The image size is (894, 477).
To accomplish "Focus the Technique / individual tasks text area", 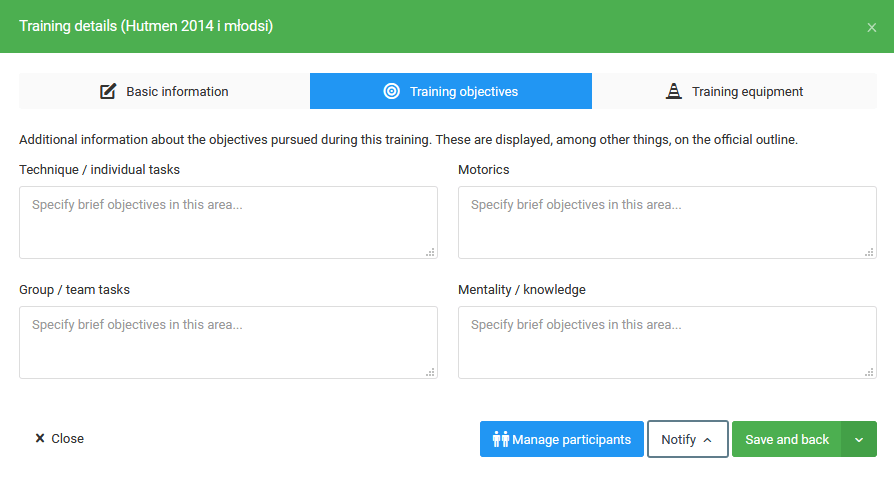I will click(228, 222).
